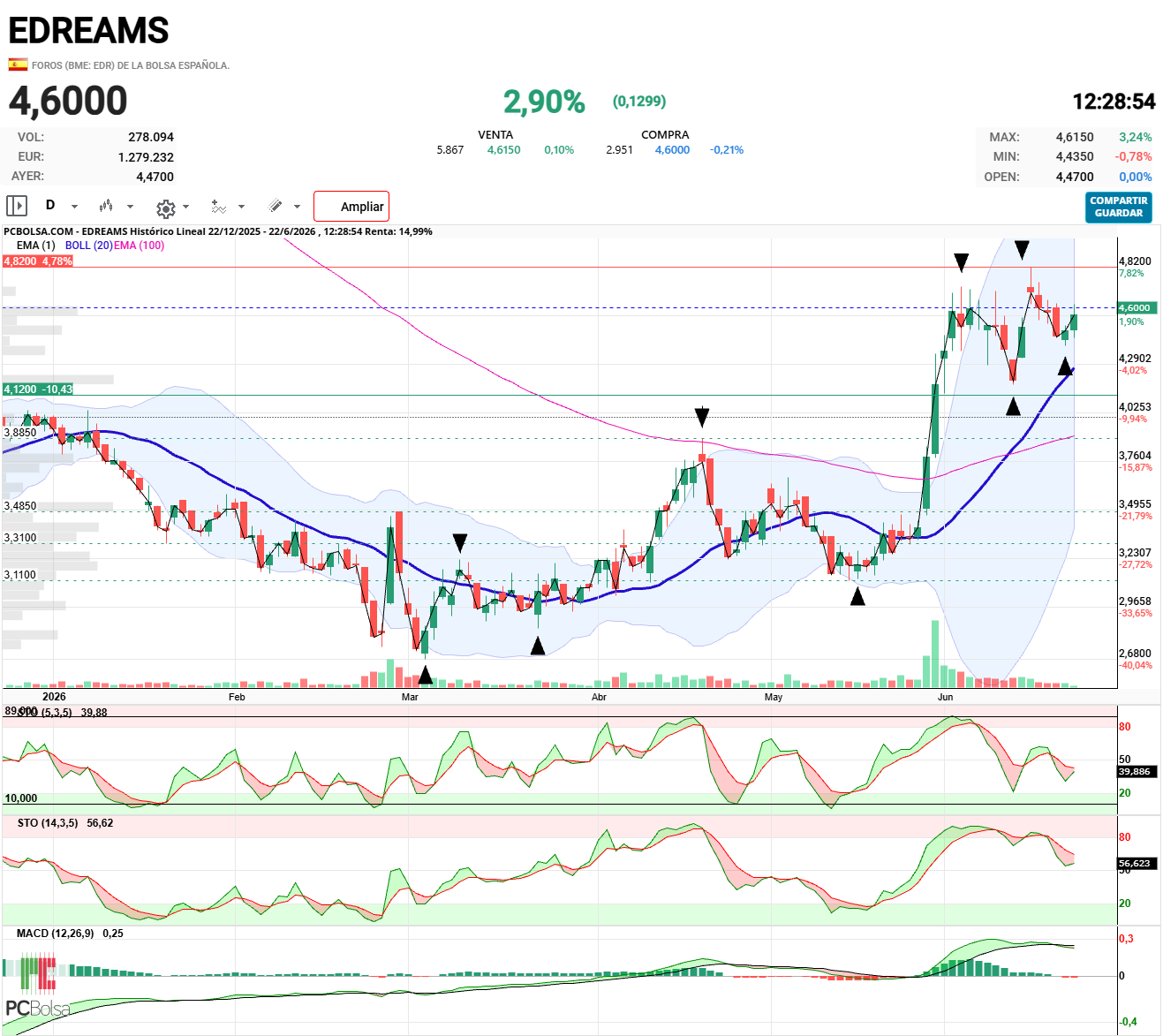This screenshot has height=1036, width=1163.
Task: Click the 4,1200 support price tag
Action: [x=38, y=389]
